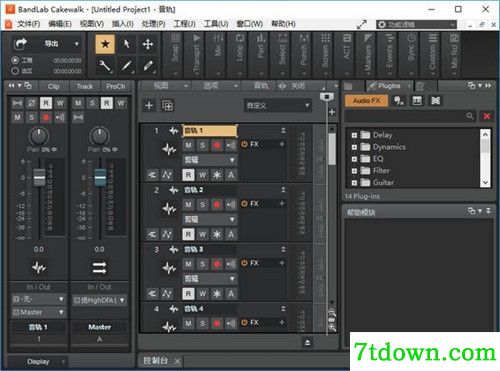The width and height of the screenshot is (500, 371).
Task: Click the duplicate track icon
Action: tap(167, 106)
